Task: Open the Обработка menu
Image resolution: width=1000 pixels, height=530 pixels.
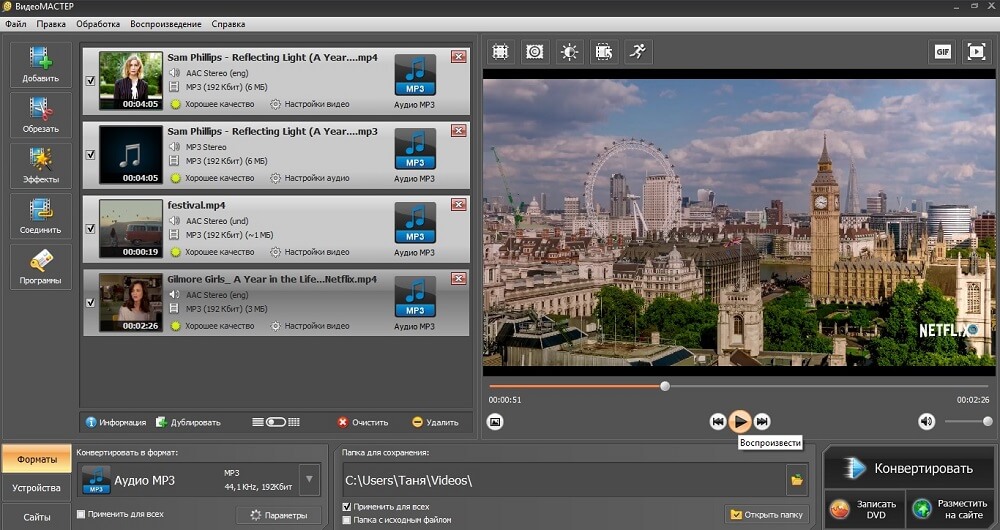Action: (98, 24)
